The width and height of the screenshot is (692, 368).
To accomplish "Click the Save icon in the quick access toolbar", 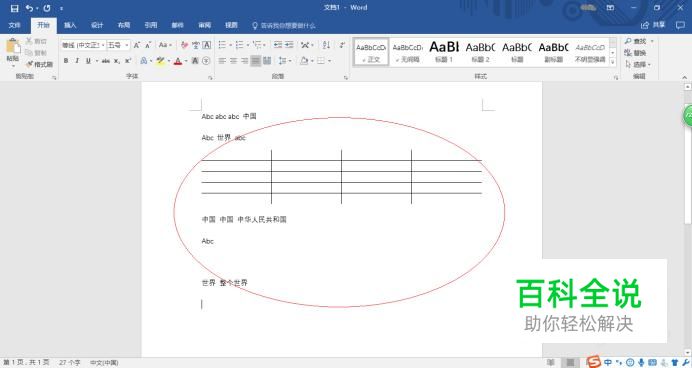I will click(15, 8).
